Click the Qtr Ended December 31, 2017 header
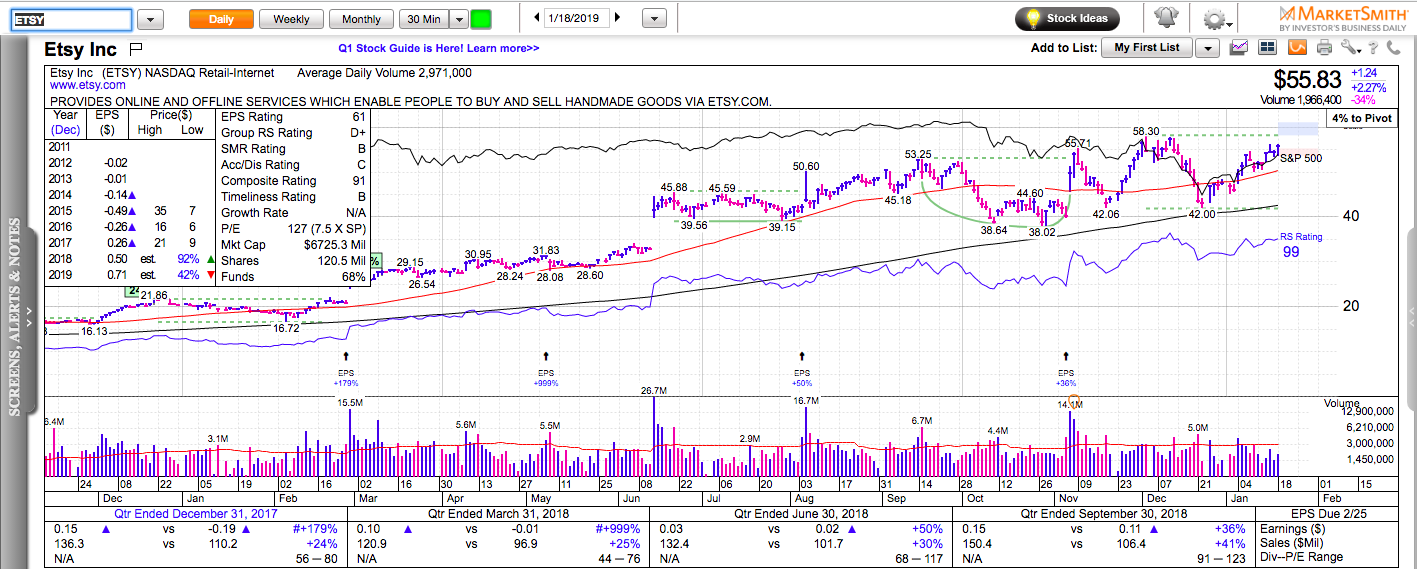Viewport: 1417px width, 569px height. (196, 513)
